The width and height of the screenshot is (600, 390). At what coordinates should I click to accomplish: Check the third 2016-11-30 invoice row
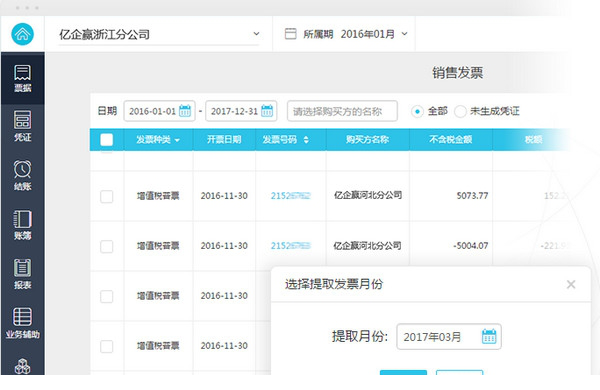tap(106, 296)
